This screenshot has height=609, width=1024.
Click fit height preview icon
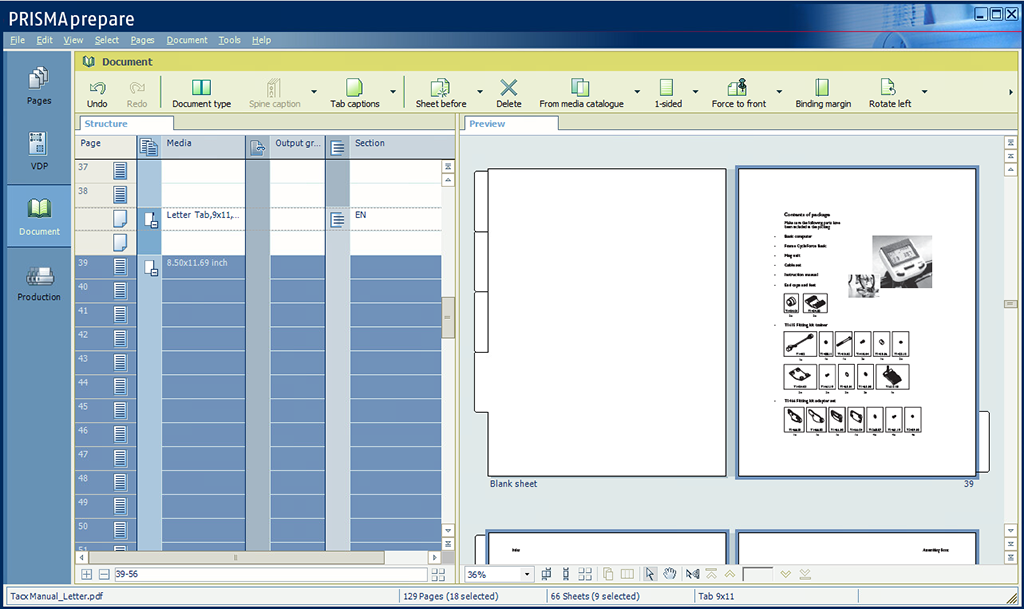[566, 574]
